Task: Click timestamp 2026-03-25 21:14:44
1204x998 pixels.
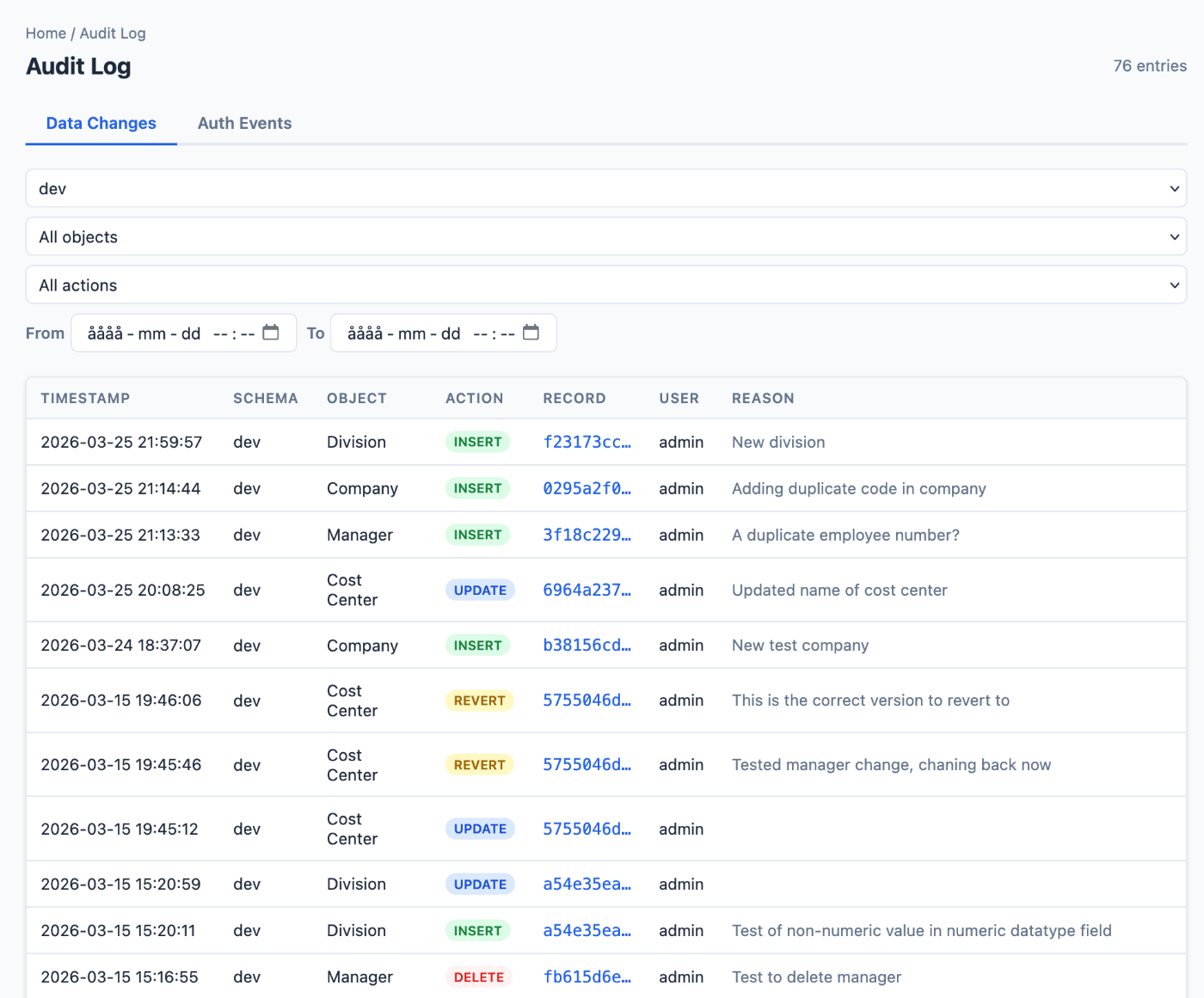Action: (120, 488)
